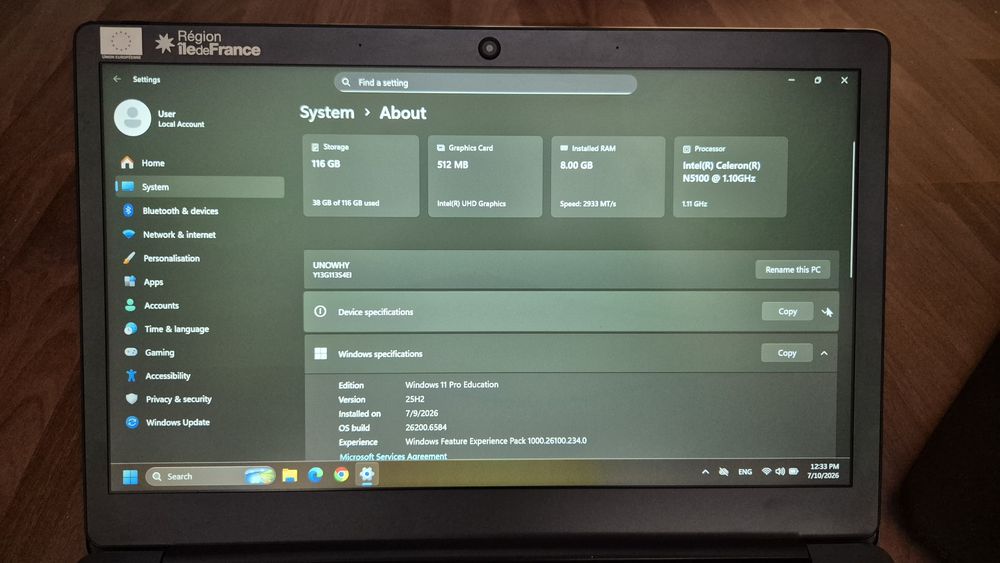
Task: Click the Settings gear taskbar icon
Action: (x=367, y=474)
